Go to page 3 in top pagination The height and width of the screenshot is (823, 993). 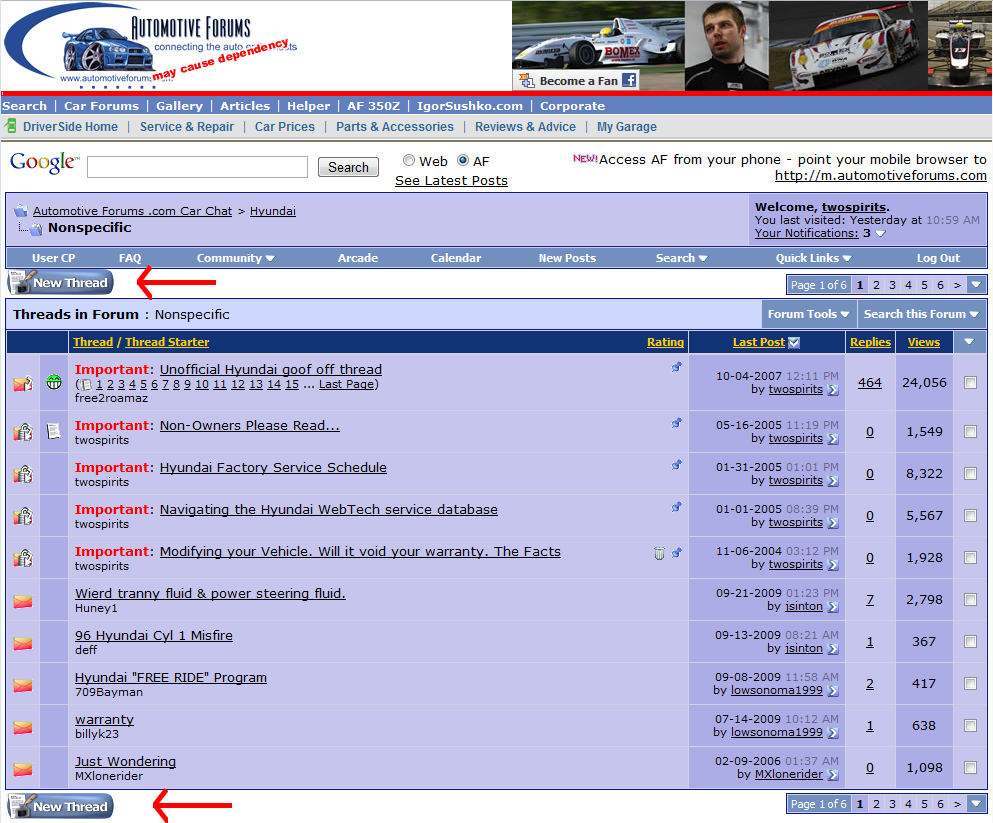(x=893, y=285)
